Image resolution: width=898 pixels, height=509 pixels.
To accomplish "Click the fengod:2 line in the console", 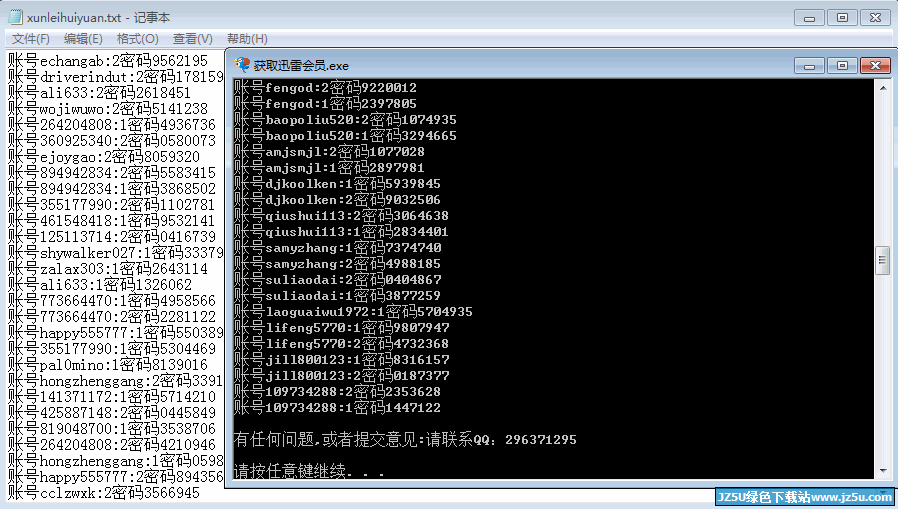I will point(325,88).
